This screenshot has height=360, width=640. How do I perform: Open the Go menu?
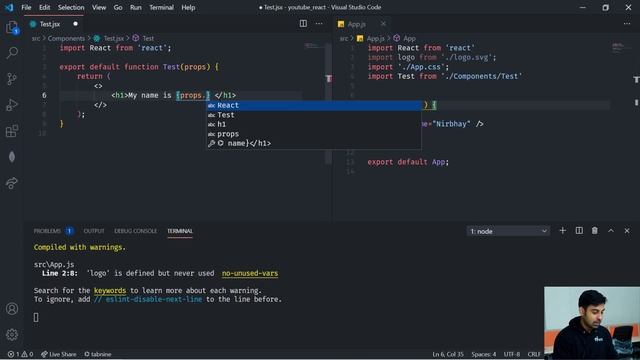(118, 7)
